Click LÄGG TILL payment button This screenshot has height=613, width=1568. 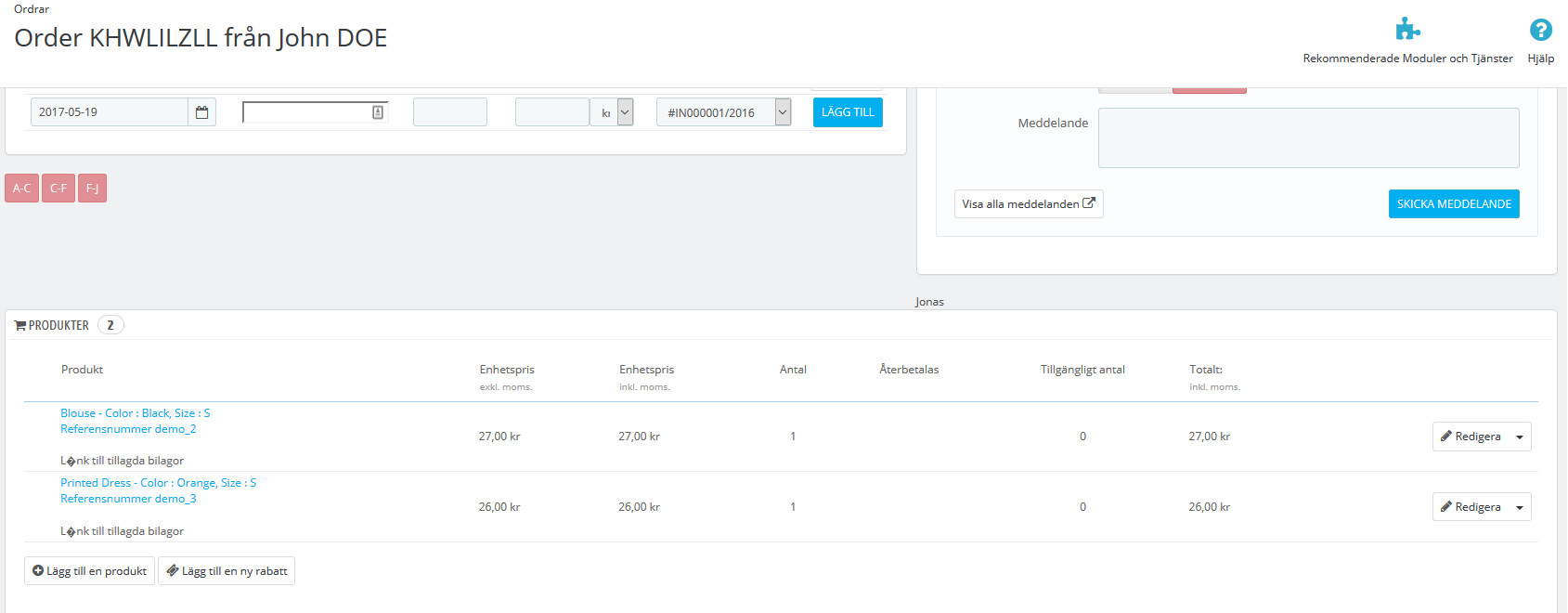(848, 112)
